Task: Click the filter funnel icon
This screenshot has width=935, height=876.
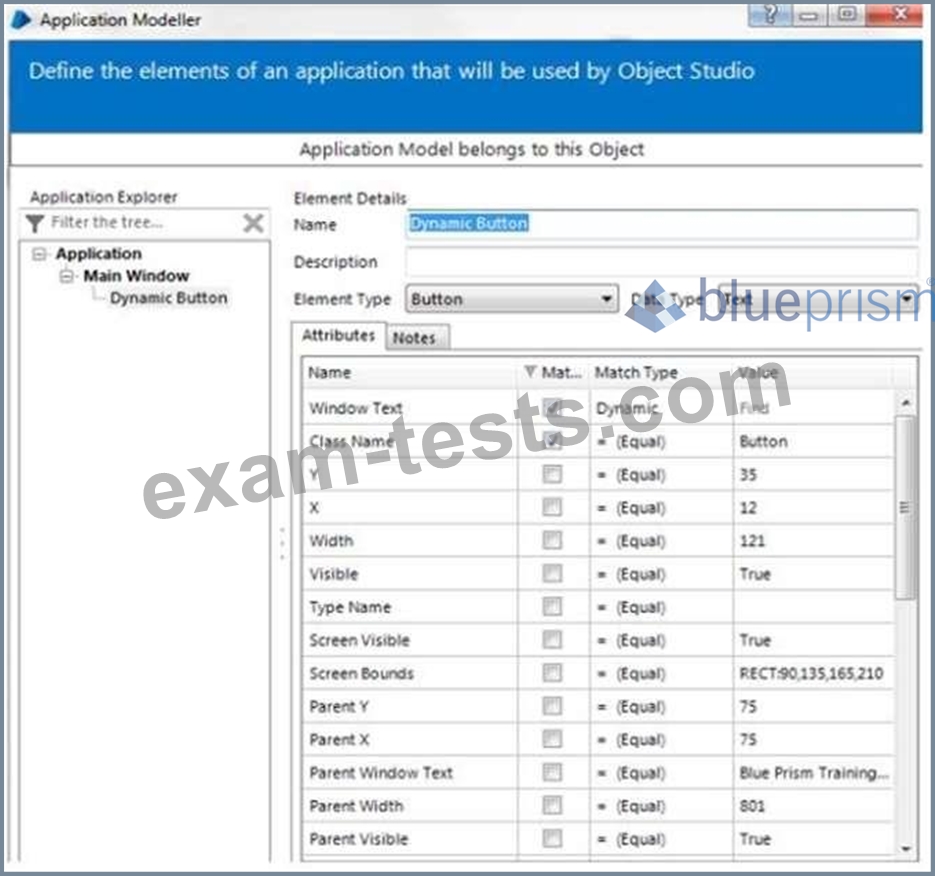Action: click(35, 224)
